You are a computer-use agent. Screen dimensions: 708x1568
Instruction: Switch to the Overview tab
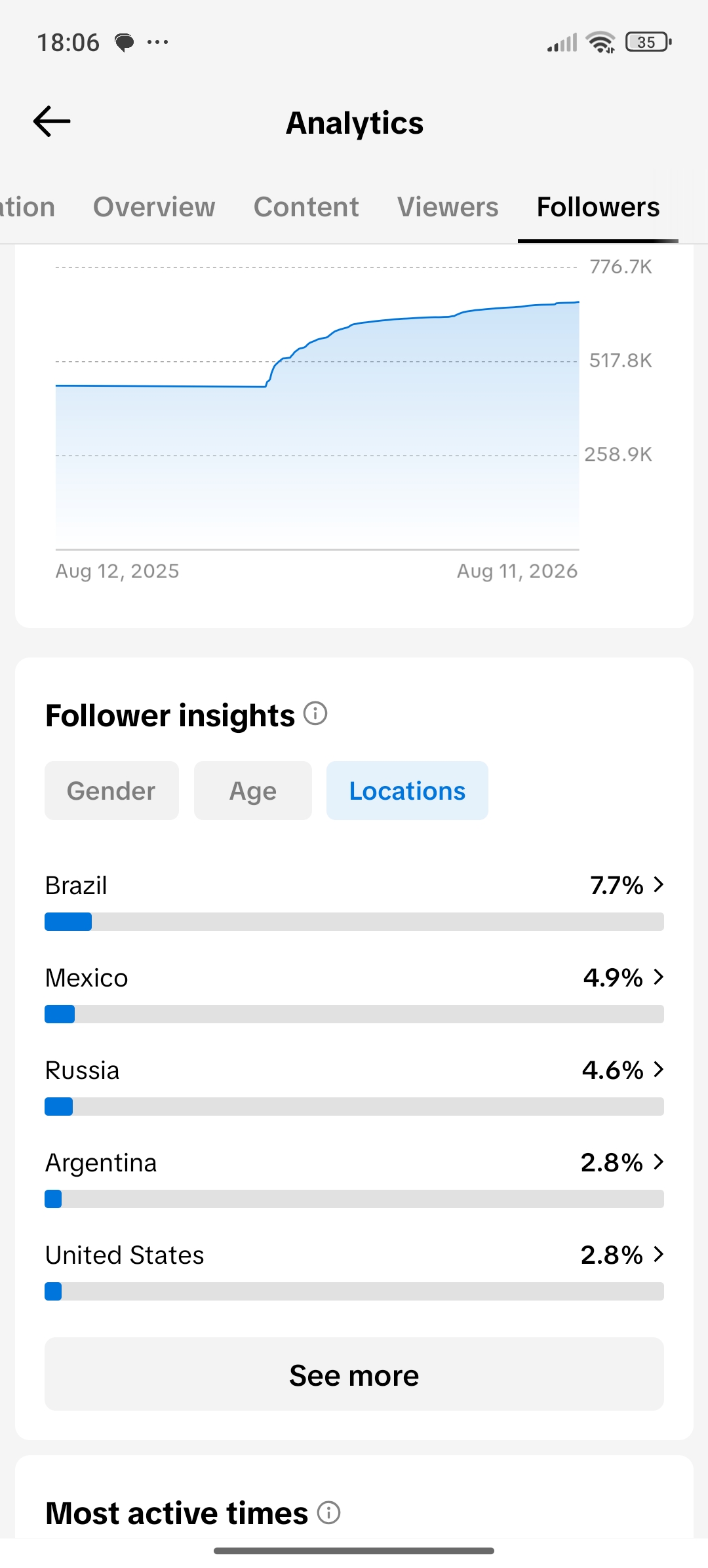click(154, 207)
